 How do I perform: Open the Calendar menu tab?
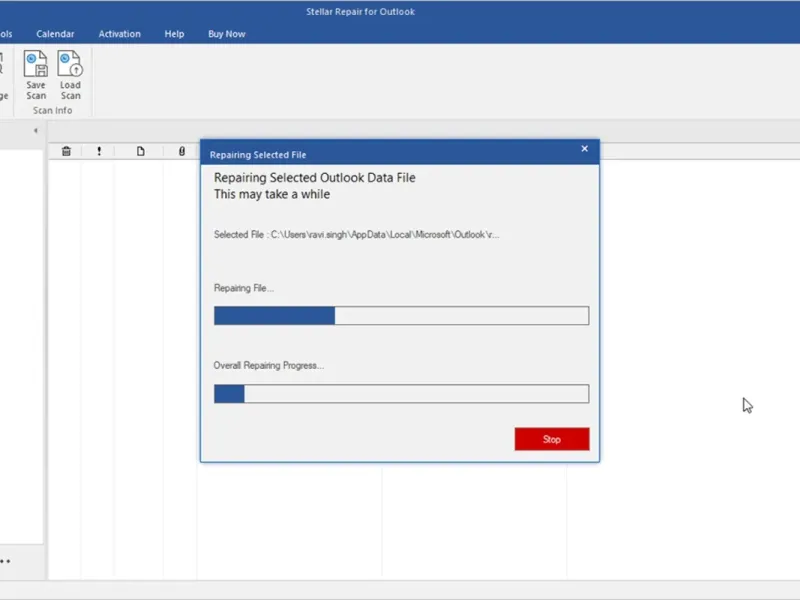[55, 34]
